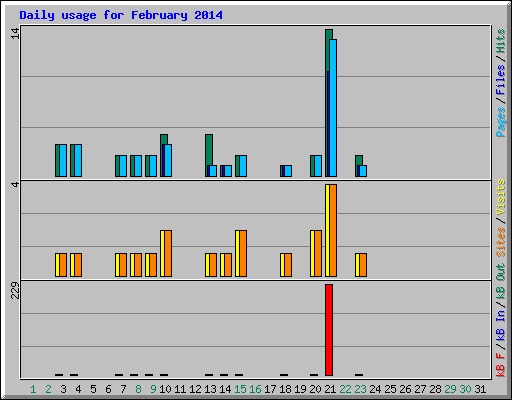The width and height of the screenshot is (512, 400).
Task: Click day '20' on the date axis
Action: click(x=315, y=389)
